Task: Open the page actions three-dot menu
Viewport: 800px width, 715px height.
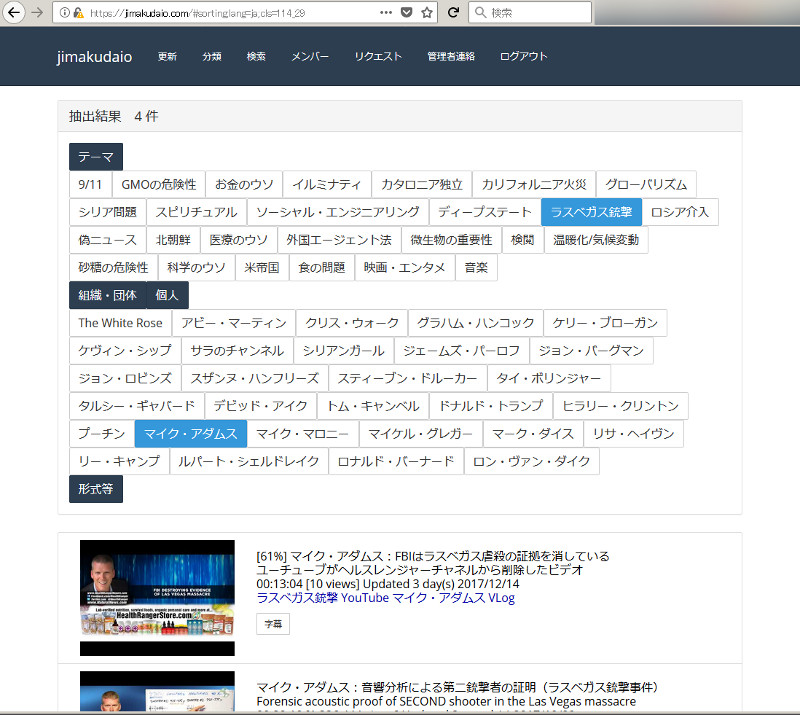Action: click(x=386, y=13)
